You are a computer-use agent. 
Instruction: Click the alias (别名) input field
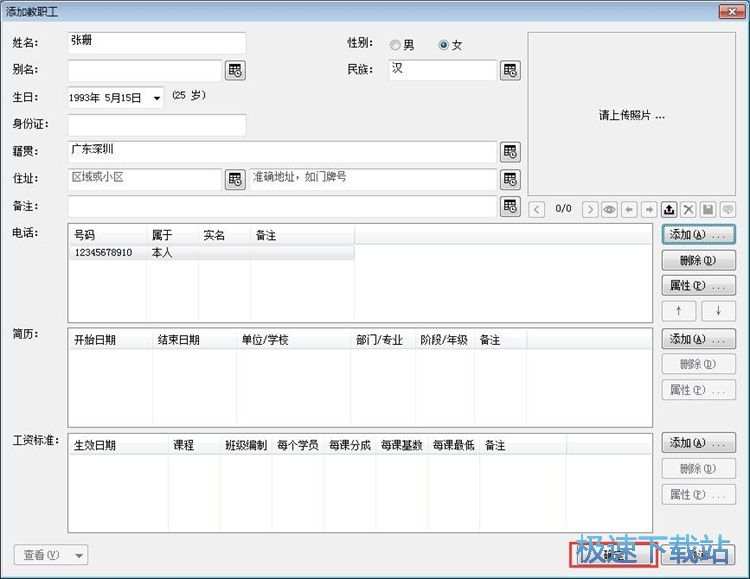144,70
